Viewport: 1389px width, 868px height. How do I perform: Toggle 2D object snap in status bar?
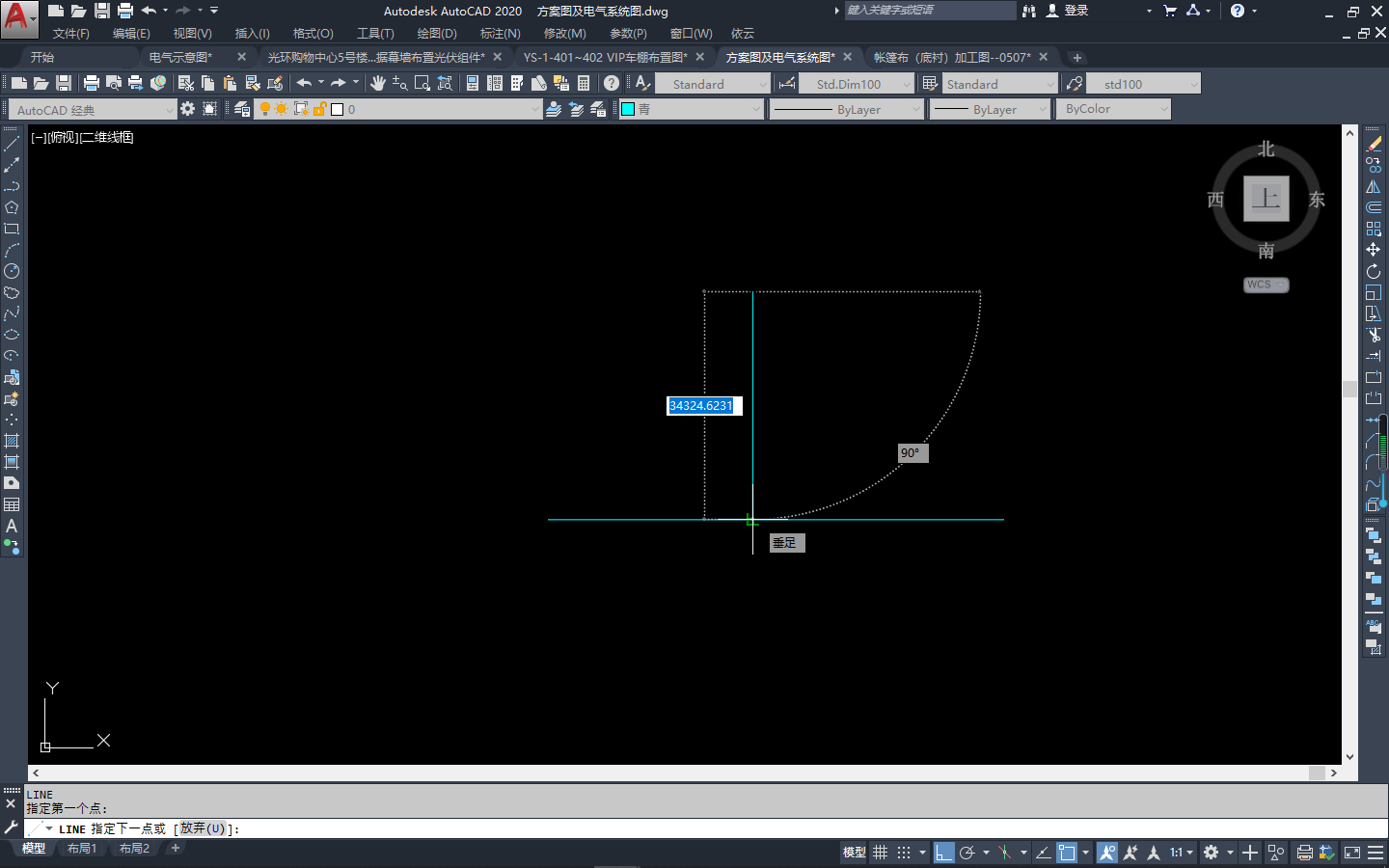click(x=1067, y=853)
